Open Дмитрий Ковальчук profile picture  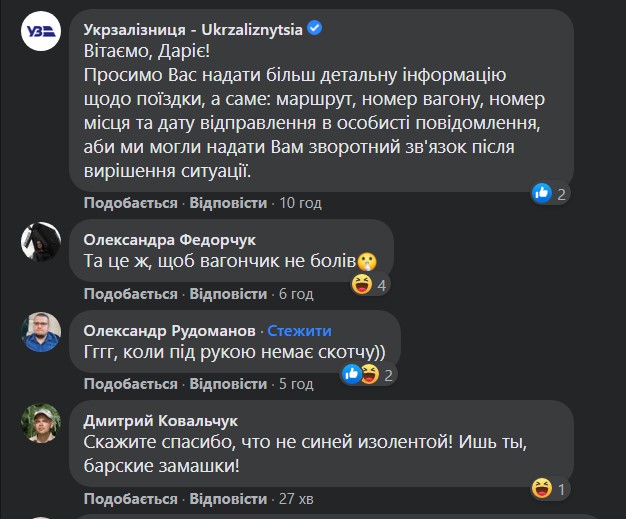coord(41,423)
